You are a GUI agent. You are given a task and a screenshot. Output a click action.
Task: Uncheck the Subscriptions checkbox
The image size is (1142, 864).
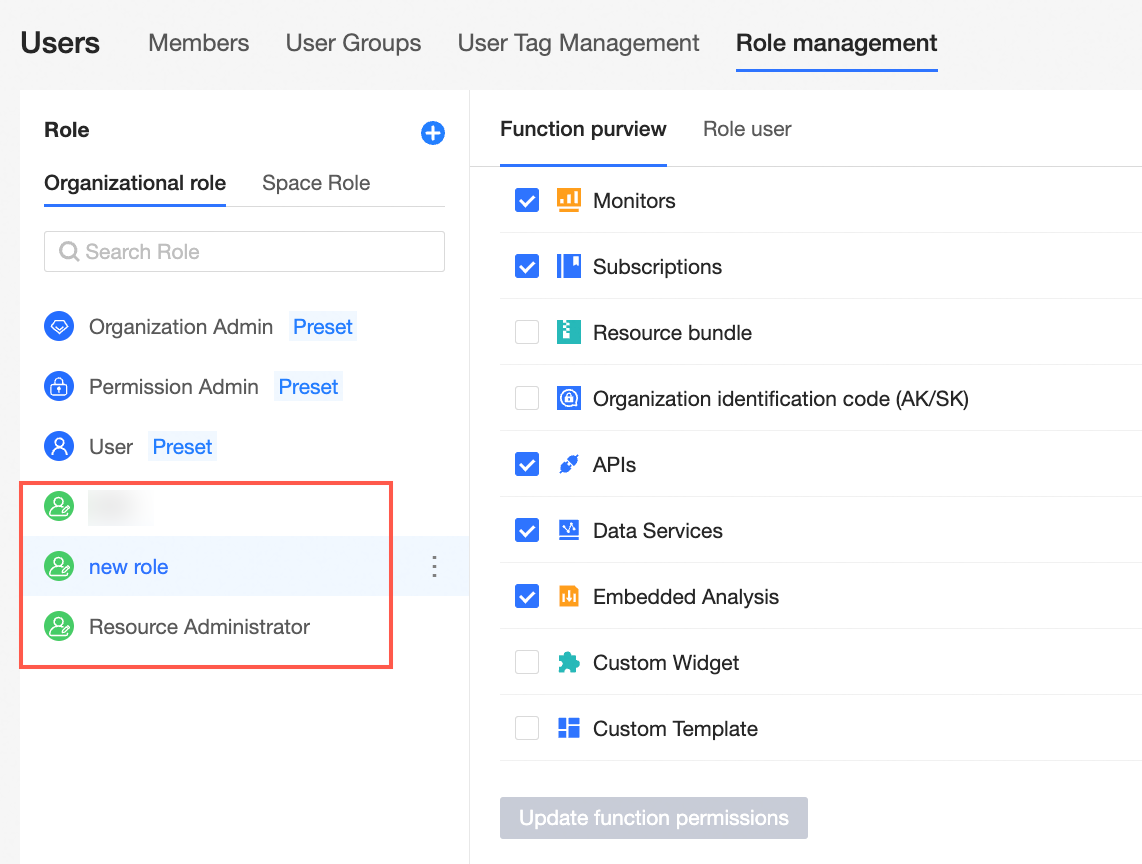[527, 267]
